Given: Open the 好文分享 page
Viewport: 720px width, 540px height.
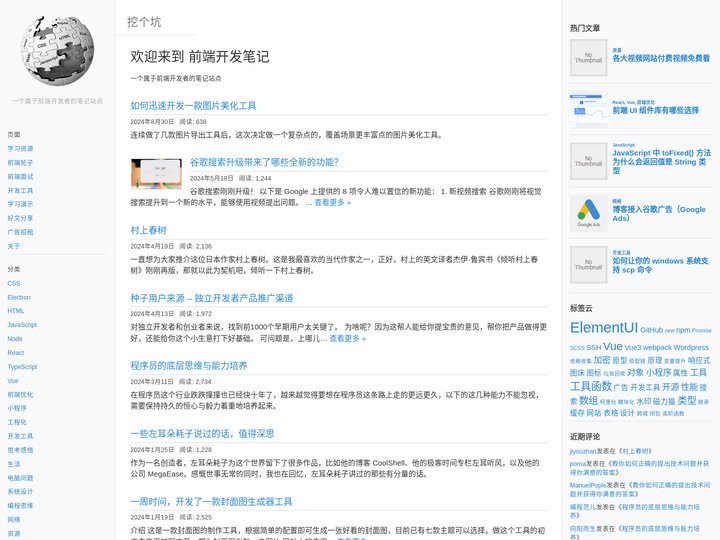Looking at the screenshot, I should coord(20,218).
